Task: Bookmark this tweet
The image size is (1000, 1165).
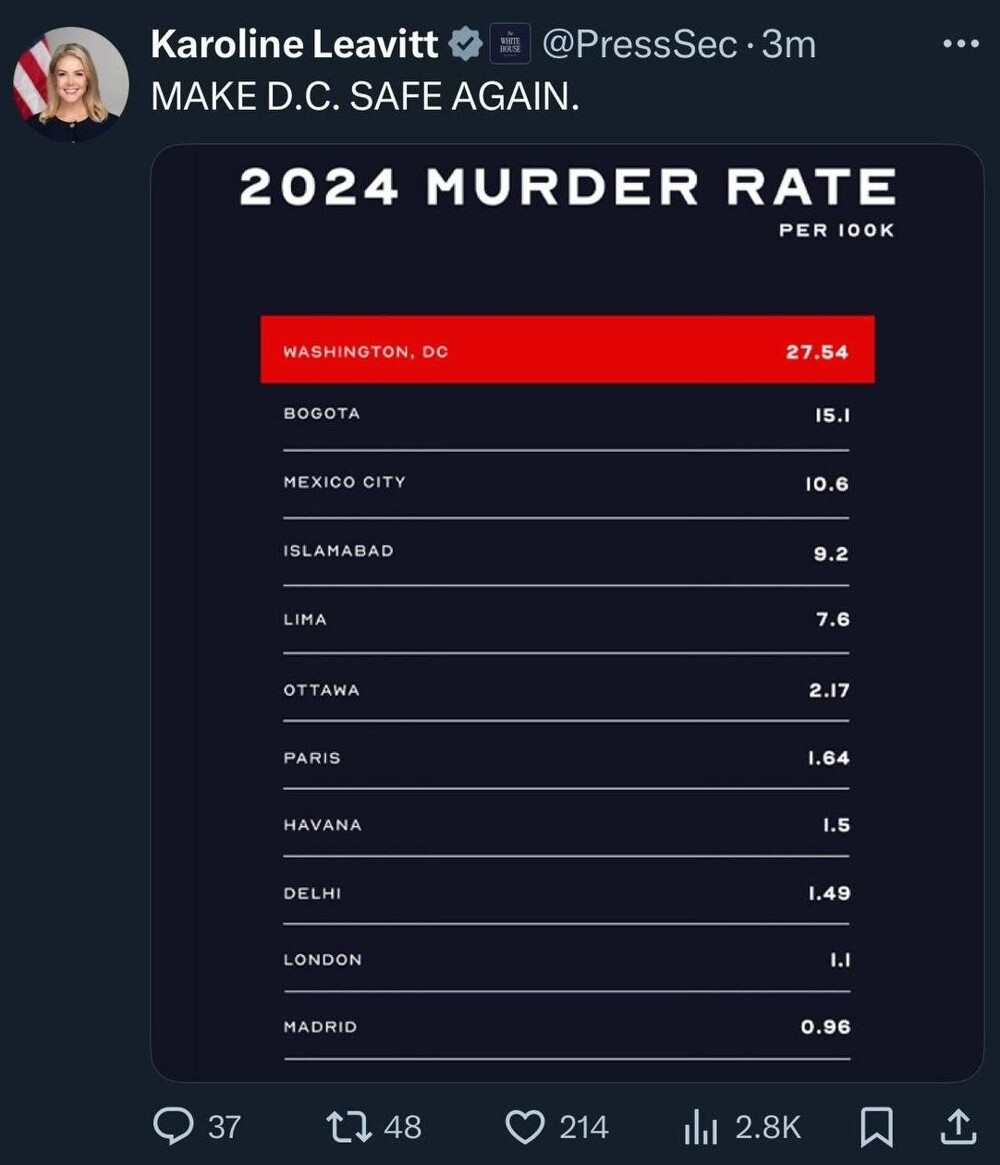Action: [x=877, y=1127]
